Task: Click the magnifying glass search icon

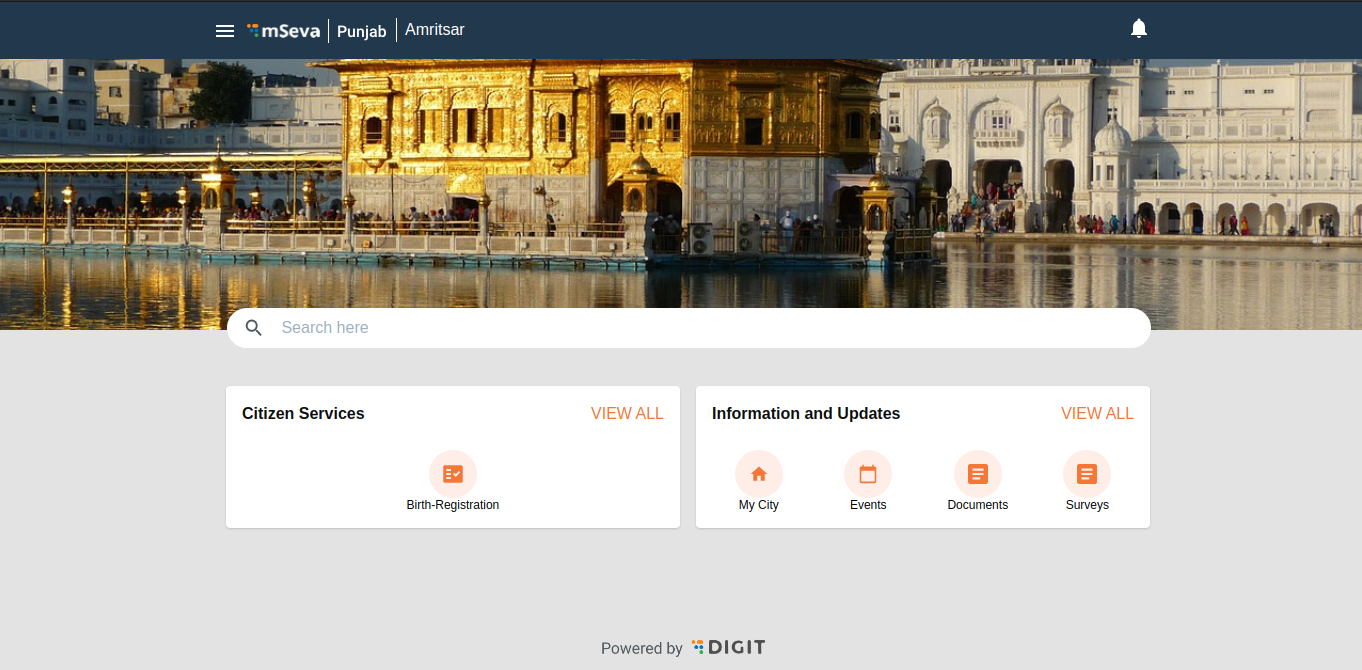Action: pyautogui.click(x=254, y=328)
